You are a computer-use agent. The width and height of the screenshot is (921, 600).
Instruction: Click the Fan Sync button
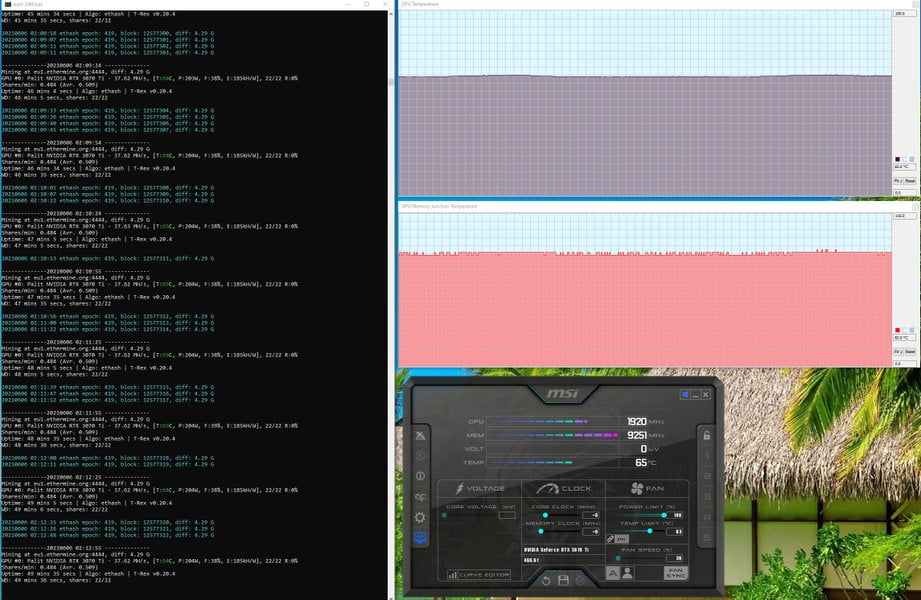pos(675,573)
